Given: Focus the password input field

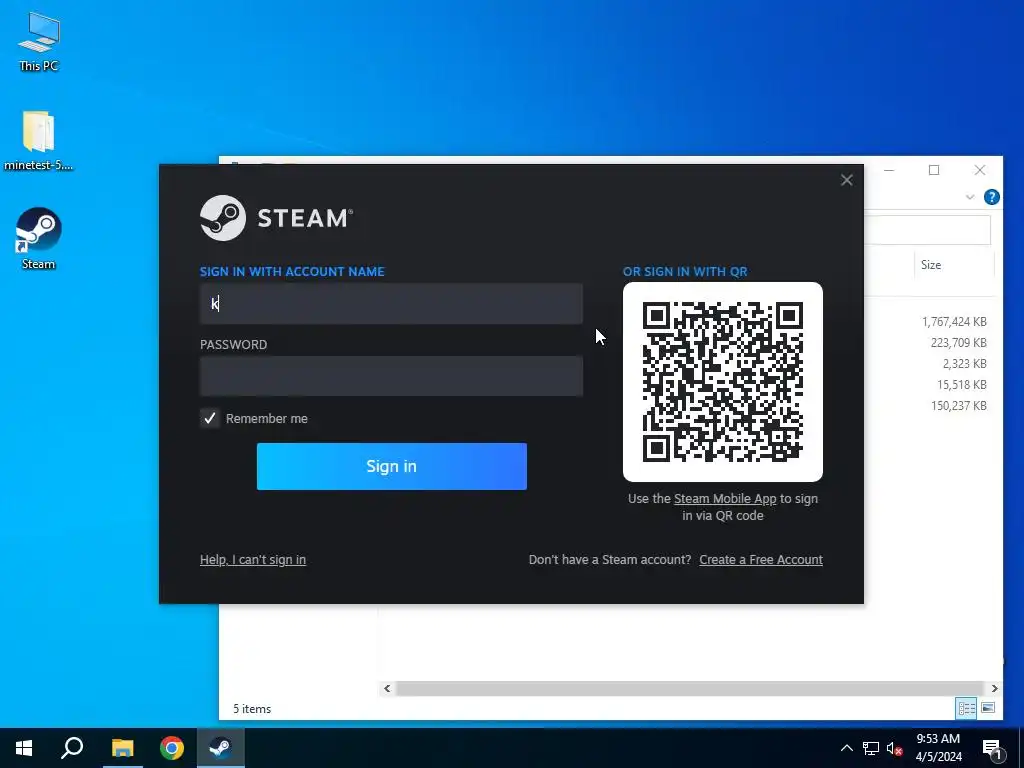Looking at the screenshot, I should point(391,376).
